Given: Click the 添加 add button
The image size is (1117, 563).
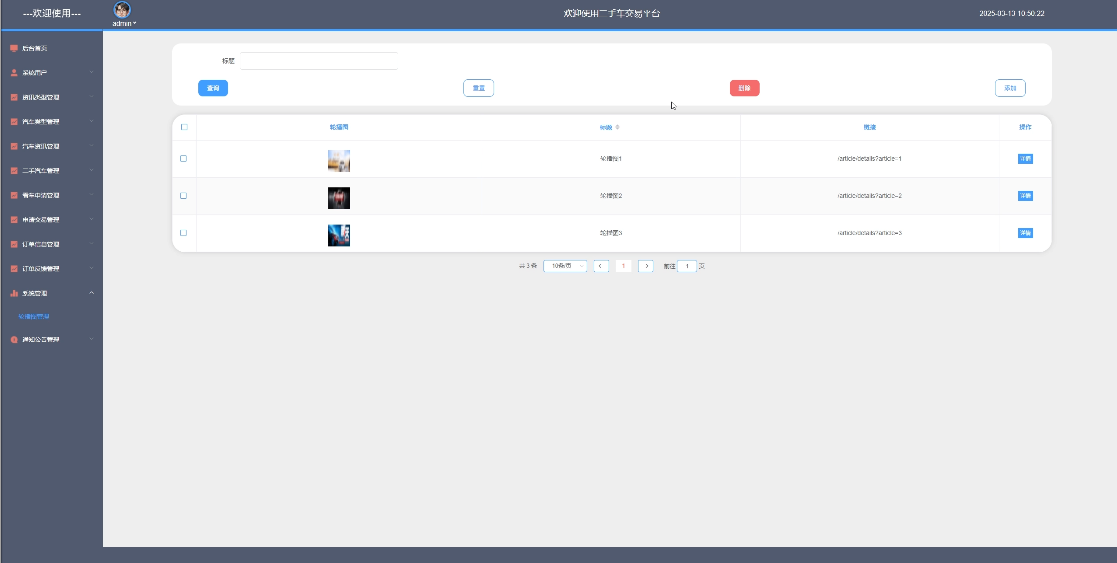Looking at the screenshot, I should (x=1010, y=88).
